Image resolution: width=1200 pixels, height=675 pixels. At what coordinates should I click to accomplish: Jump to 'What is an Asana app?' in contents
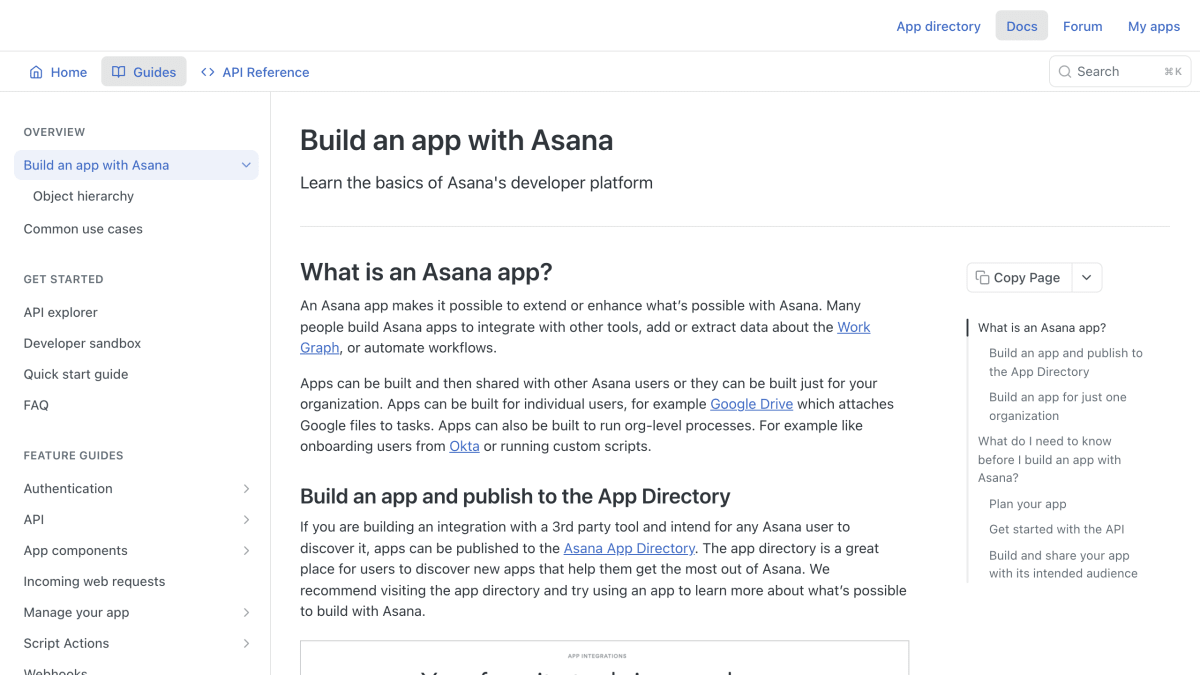click(1042, 328)
